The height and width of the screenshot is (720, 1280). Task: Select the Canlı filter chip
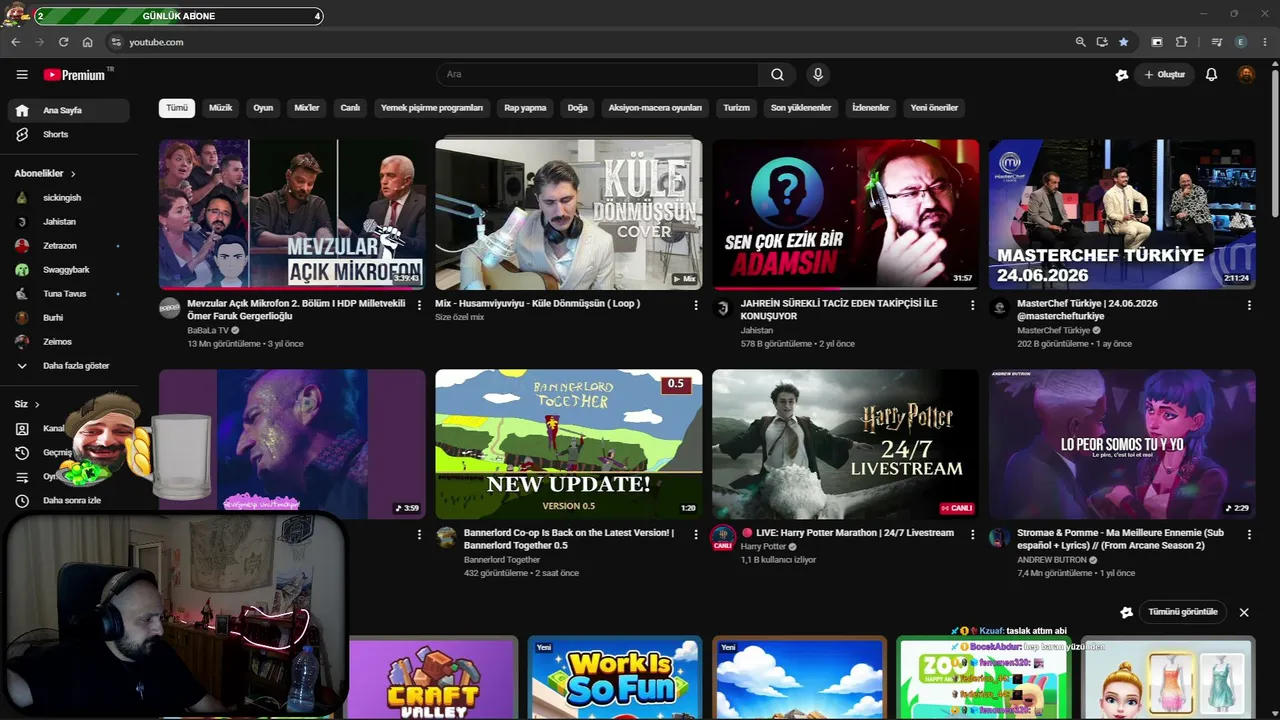click(x=350, y=108)
